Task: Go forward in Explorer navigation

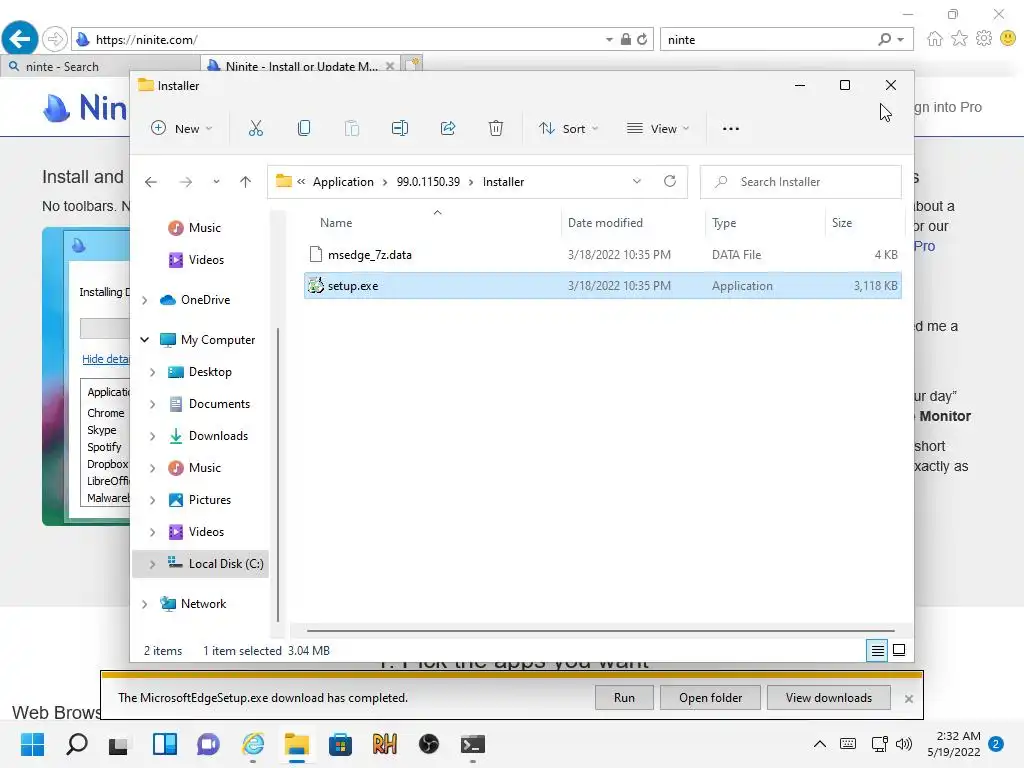Action: [x=186, y=182]
